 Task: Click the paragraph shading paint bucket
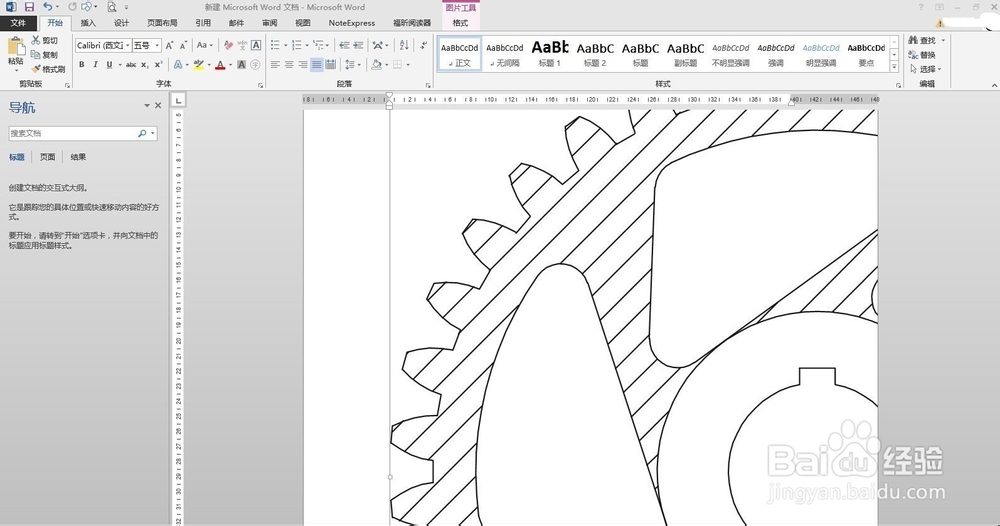[x=376, y=64]
